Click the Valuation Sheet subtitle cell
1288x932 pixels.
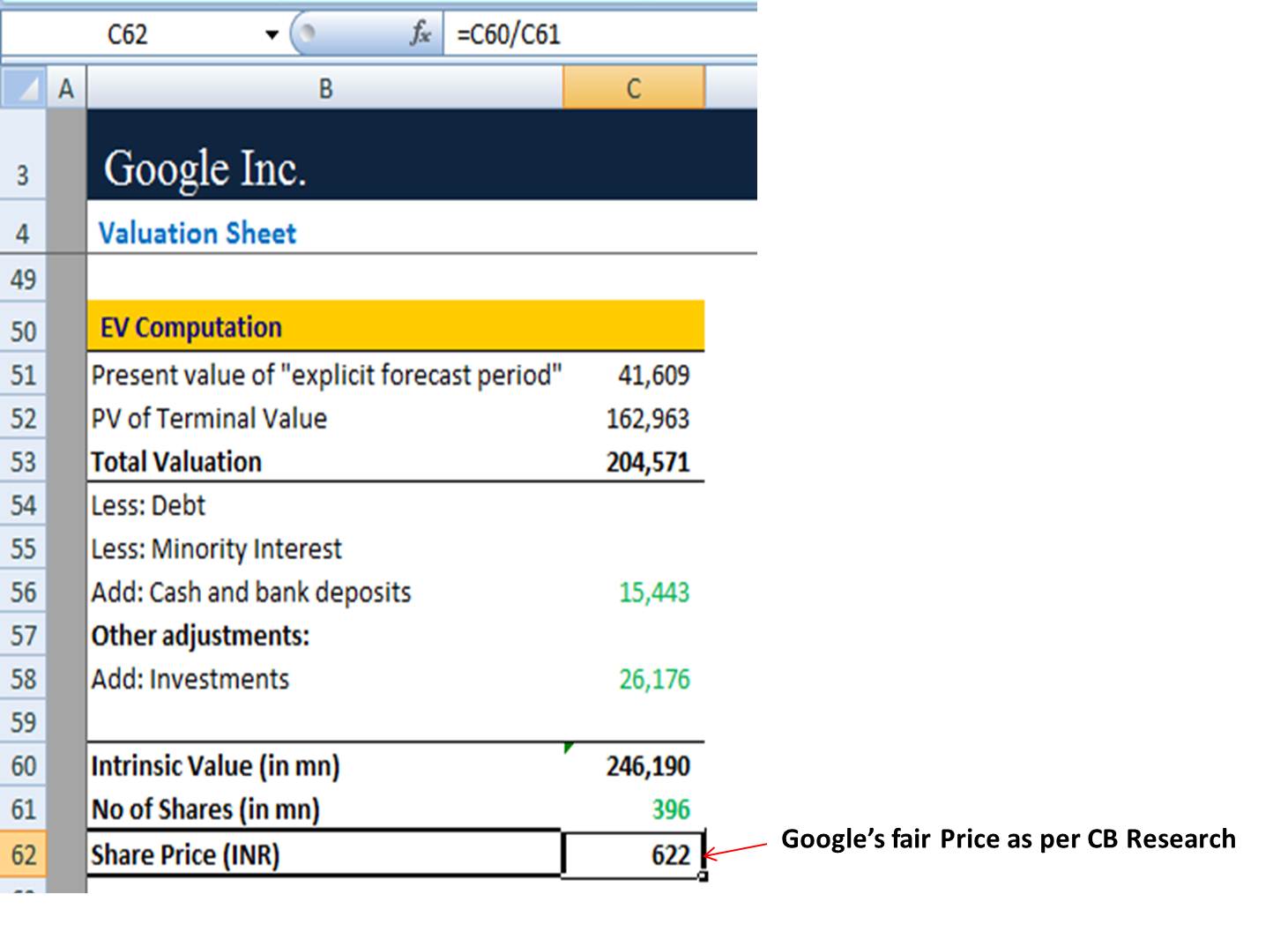197,234
